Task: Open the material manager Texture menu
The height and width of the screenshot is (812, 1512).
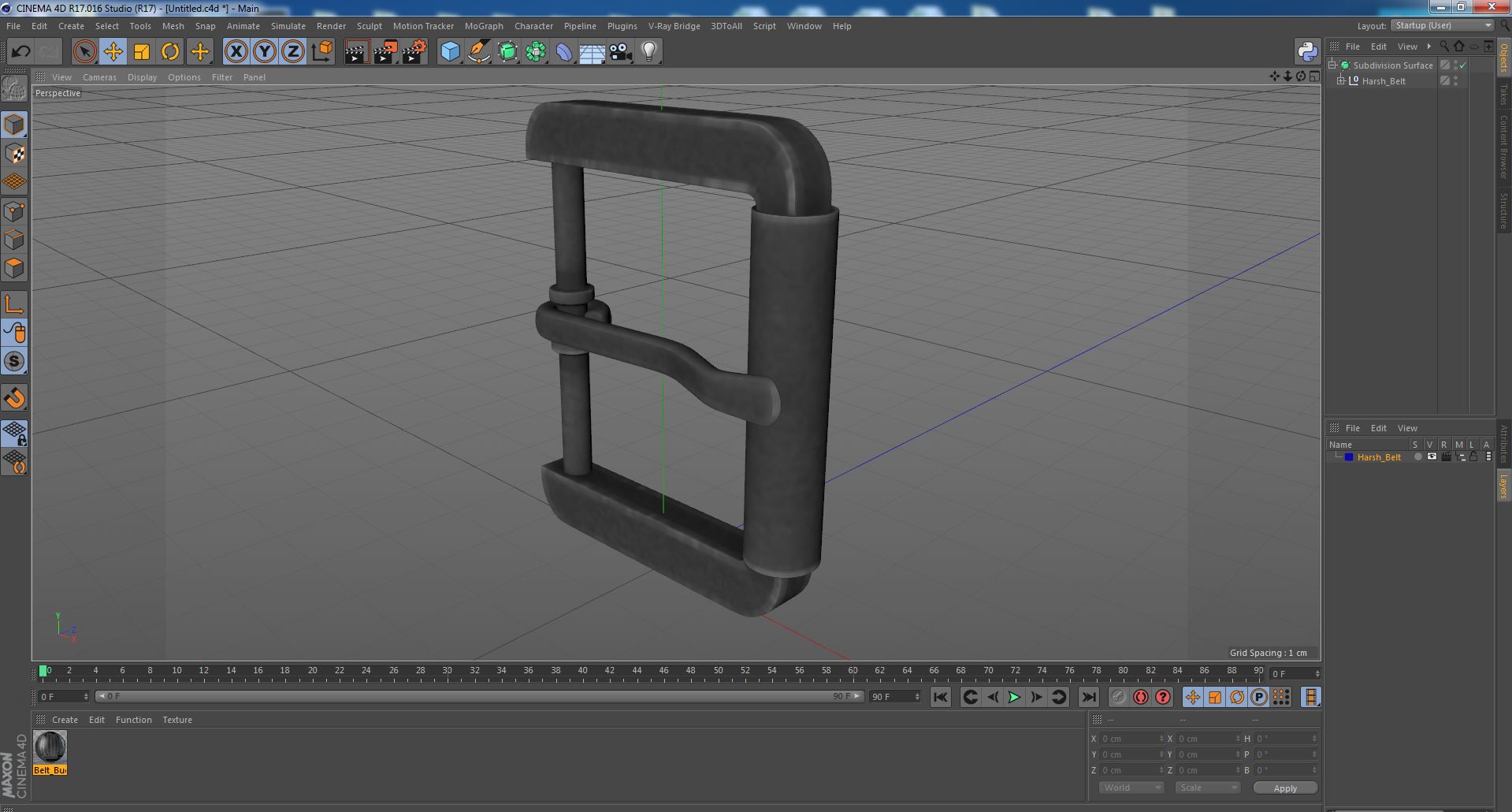Action: pos(177,720)
